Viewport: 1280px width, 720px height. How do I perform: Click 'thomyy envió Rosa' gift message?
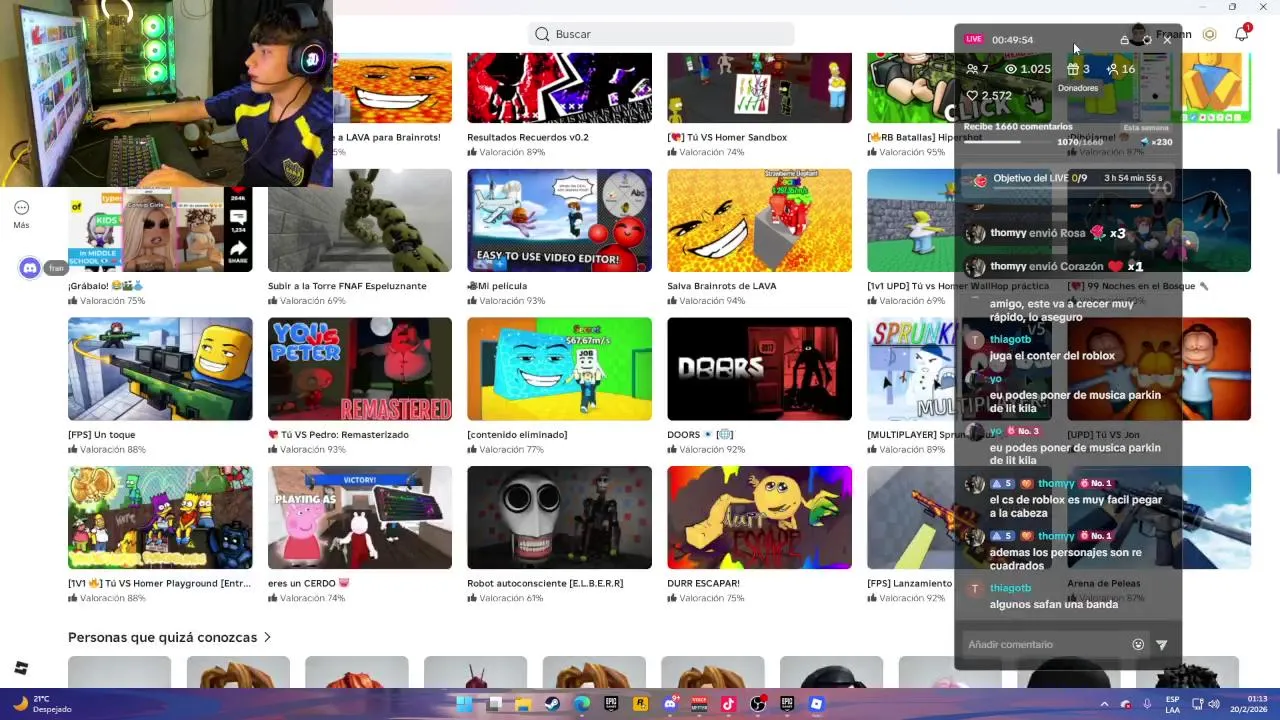[1058, 233]
